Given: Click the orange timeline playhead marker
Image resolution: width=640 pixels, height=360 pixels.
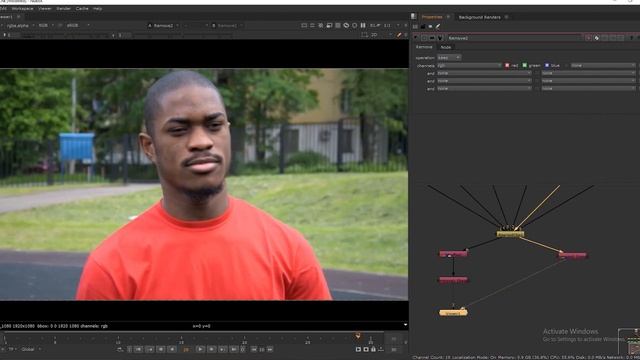Looking at the screenshot, I should 358,336.
